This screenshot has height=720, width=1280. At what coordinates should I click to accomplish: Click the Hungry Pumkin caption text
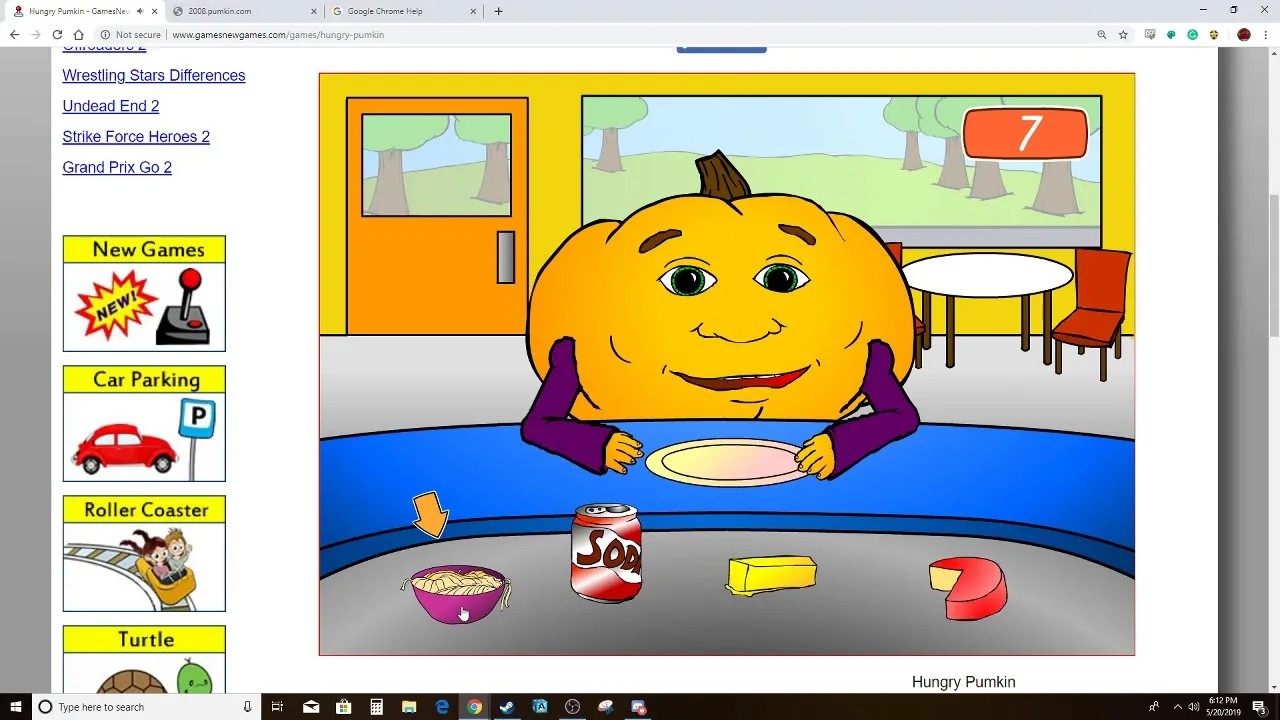pyautogui.click(x=964, y=682)
